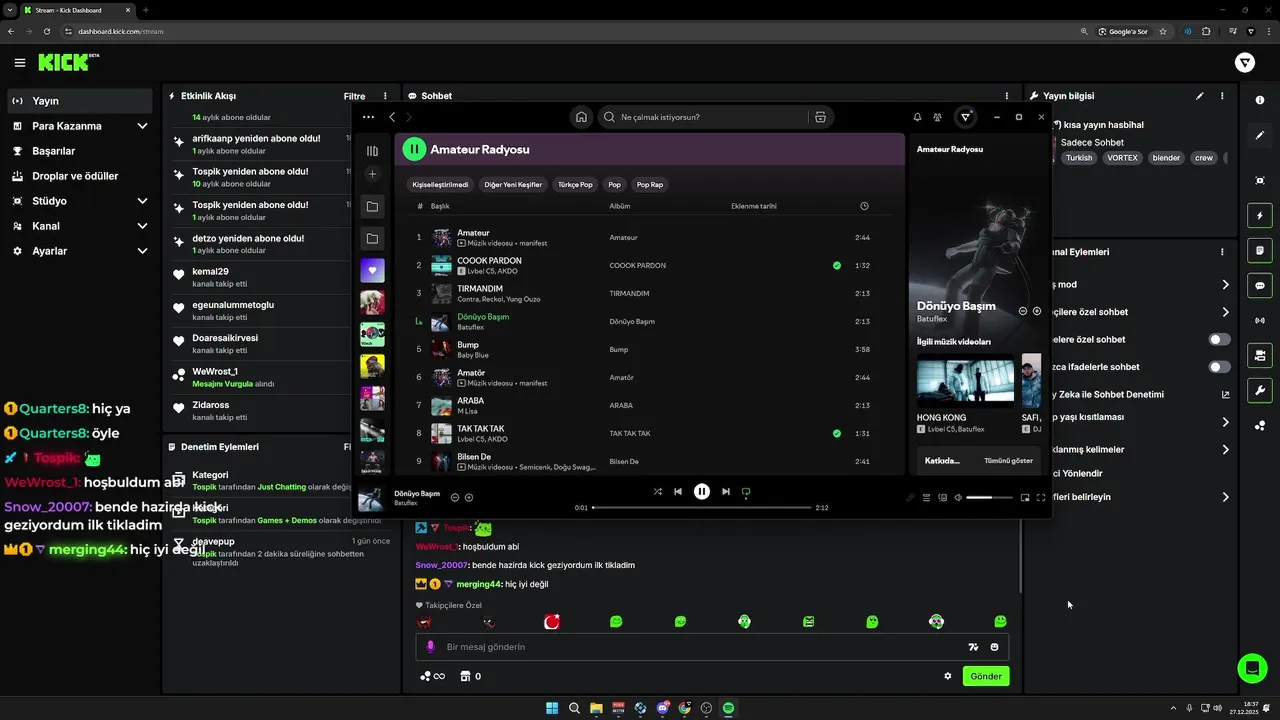Adjust Spotify volume slider
Viewport: 1280px width, 720px height.
coord(989,497)
